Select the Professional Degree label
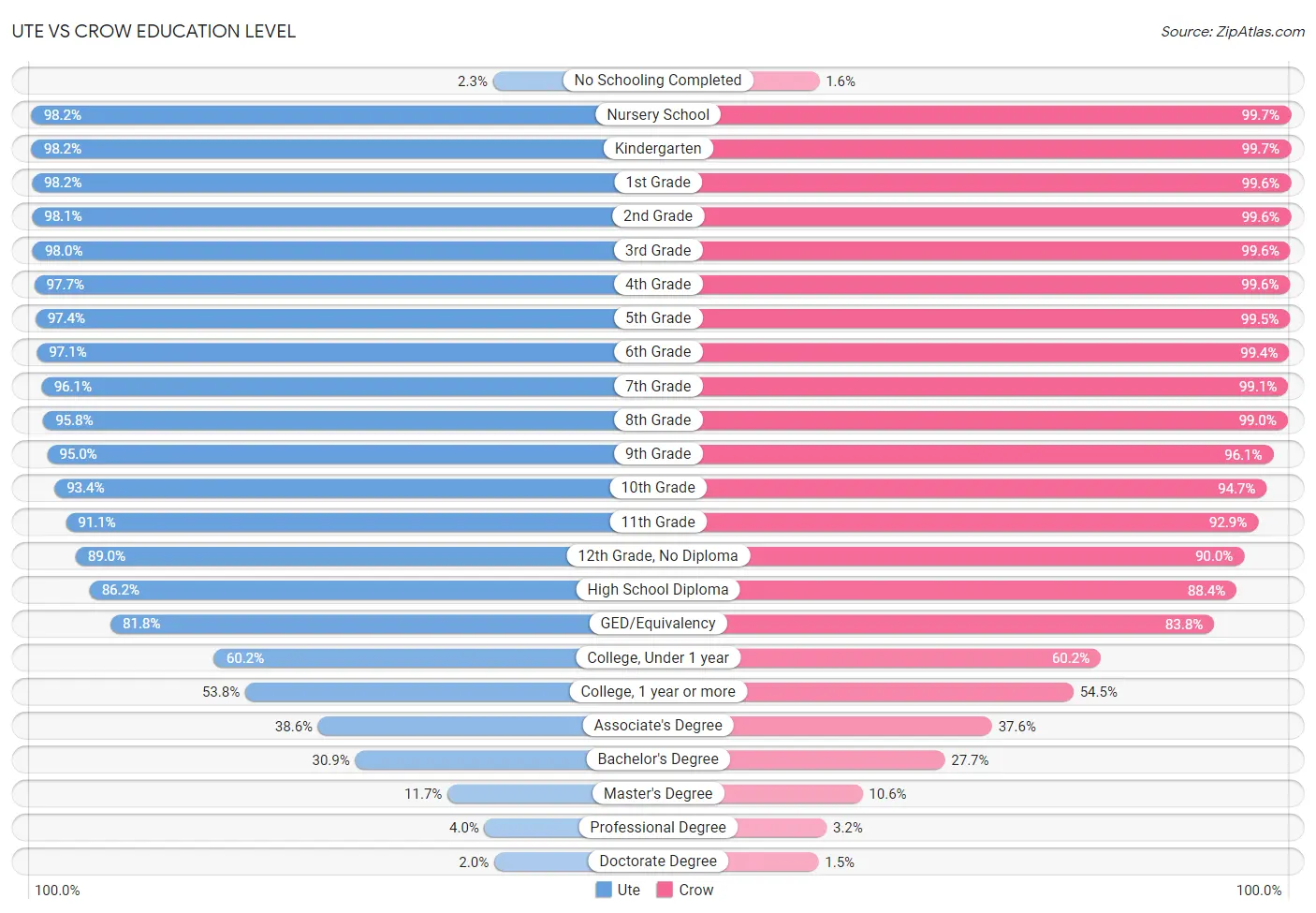The image size is (1316, 913). (x=658, y=827)
